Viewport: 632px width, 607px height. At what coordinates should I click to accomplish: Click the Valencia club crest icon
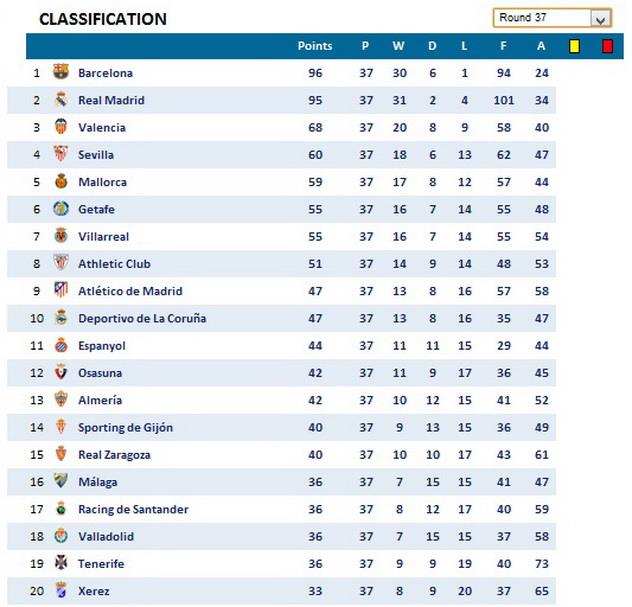[61, 127]
